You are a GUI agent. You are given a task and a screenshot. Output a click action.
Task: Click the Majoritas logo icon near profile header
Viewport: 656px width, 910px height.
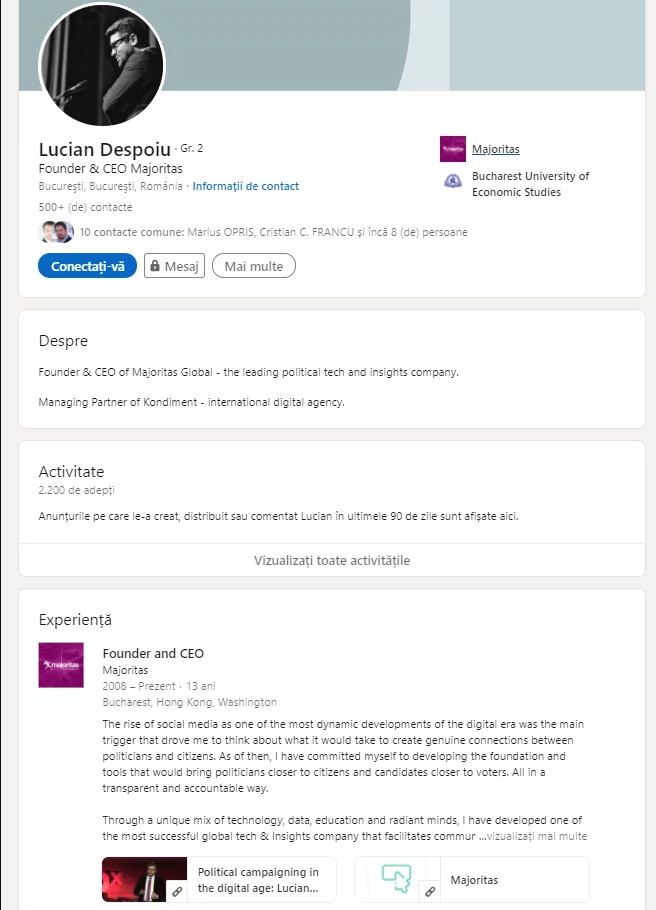click(x=452, y=149)
